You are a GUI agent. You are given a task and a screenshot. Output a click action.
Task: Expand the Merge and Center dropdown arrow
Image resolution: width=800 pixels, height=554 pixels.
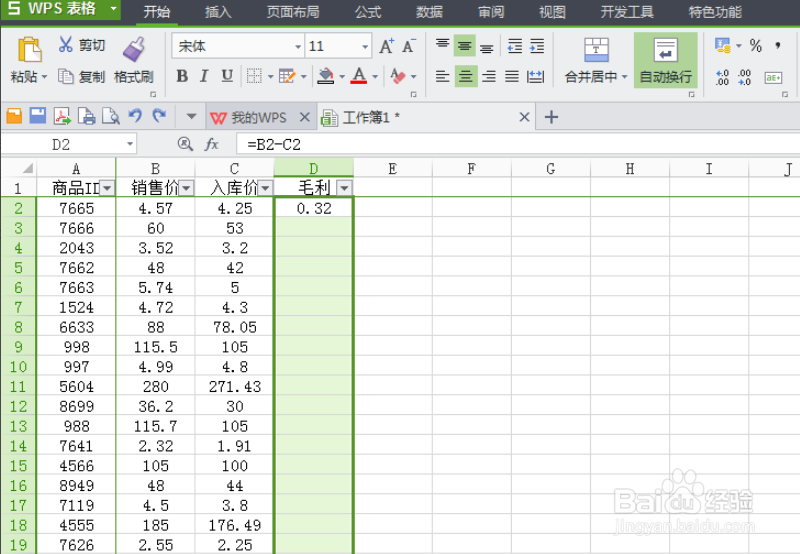(624, 77)
